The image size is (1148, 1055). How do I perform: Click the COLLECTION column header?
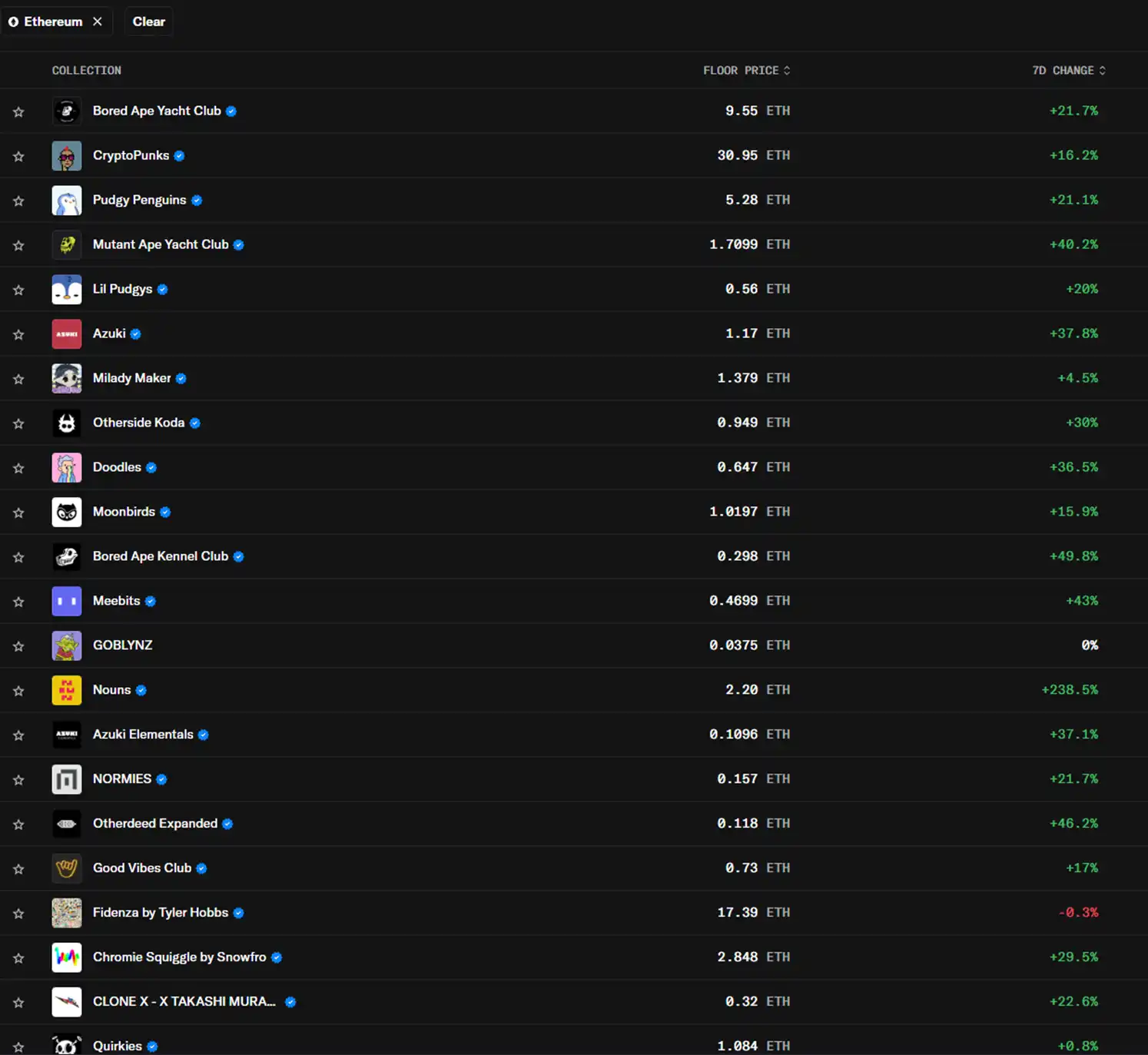coord(87,71)
